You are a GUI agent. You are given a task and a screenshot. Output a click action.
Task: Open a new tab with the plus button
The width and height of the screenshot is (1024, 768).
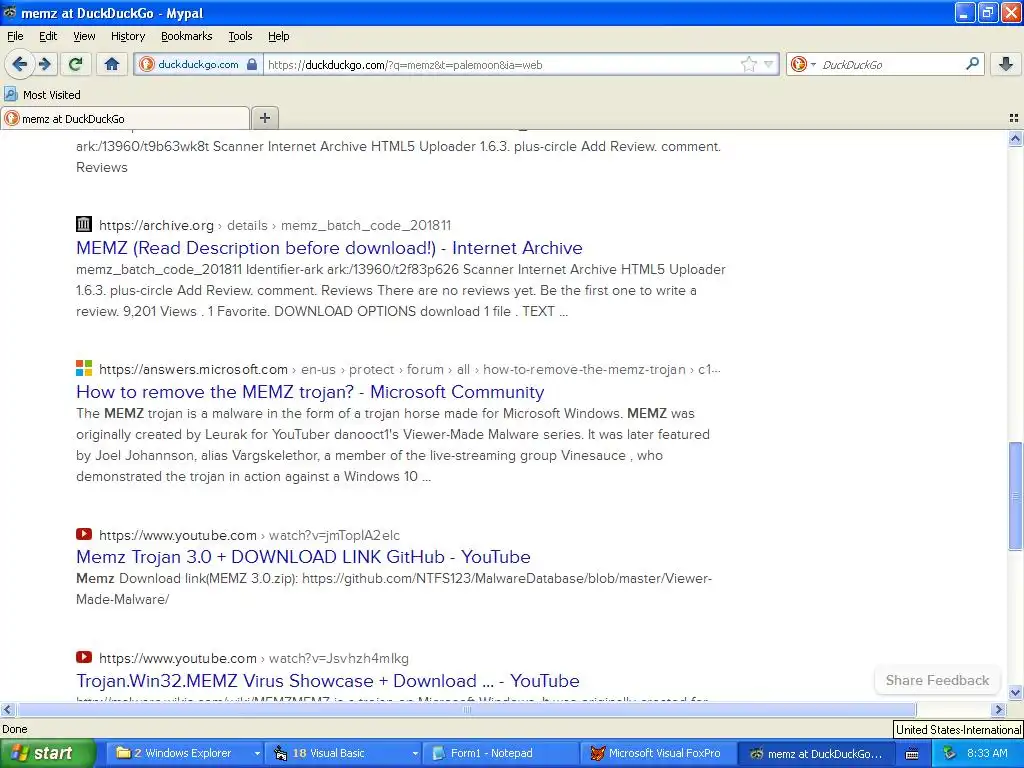pyautogui.click(x=264, y=118)
